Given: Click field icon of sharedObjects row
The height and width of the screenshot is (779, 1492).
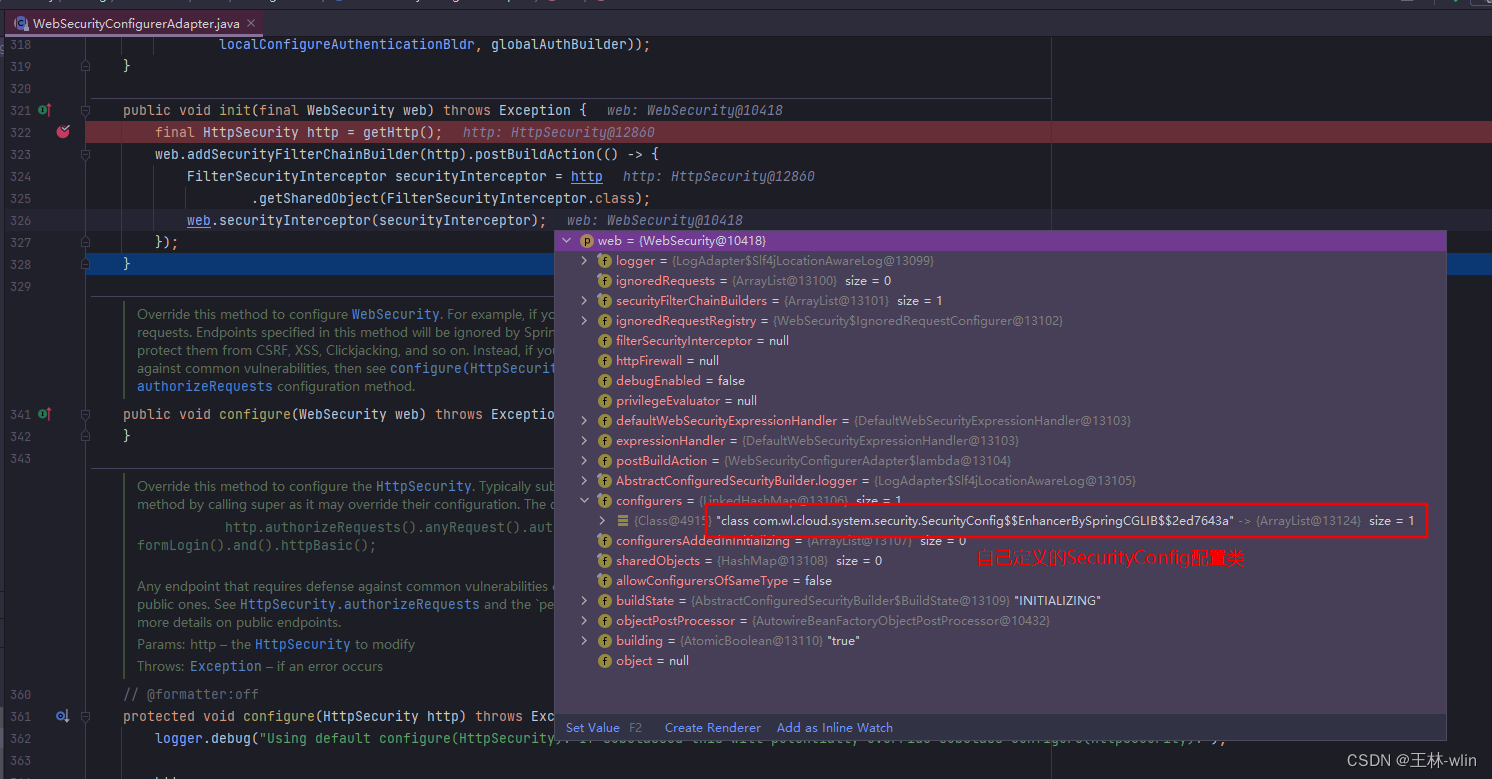Looking at the screenshot, I should tap(604, 561).
